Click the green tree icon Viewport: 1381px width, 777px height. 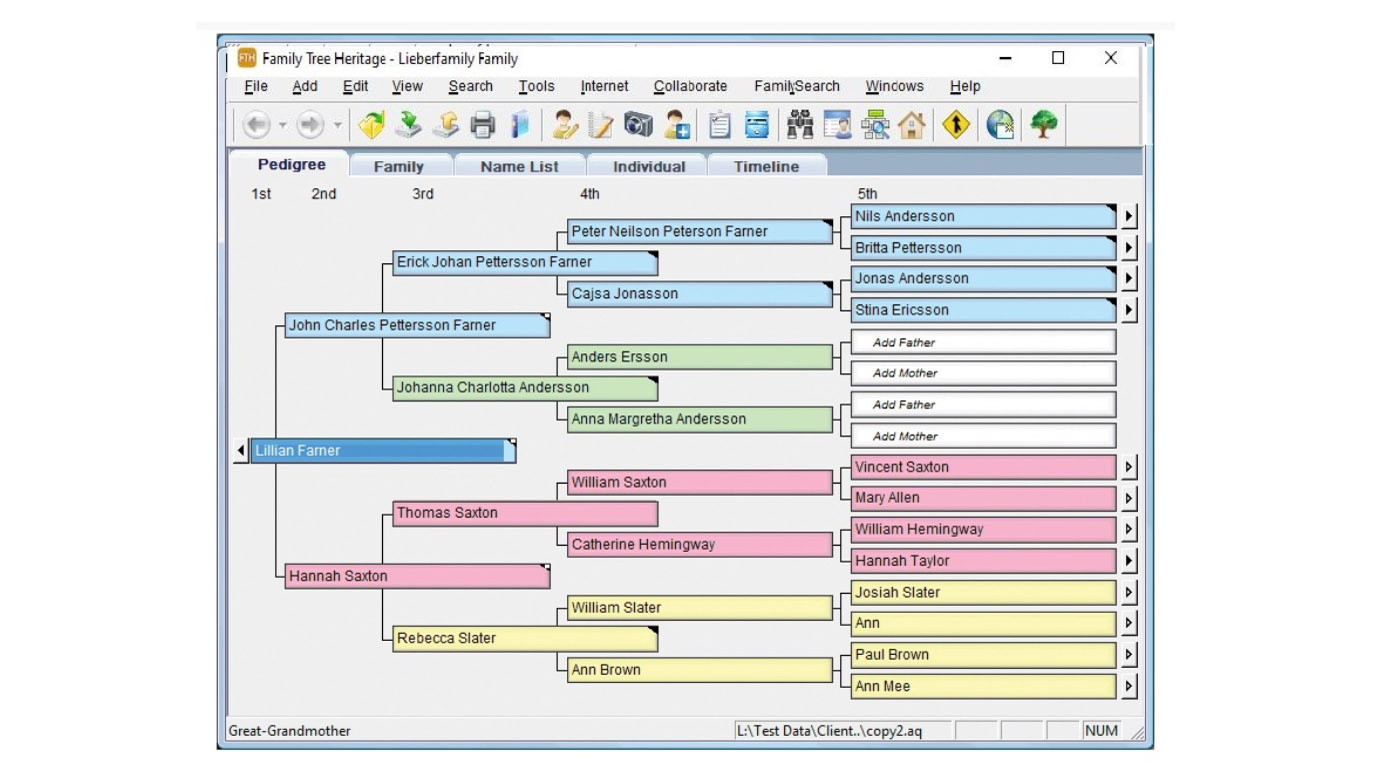click(1044, 125)
